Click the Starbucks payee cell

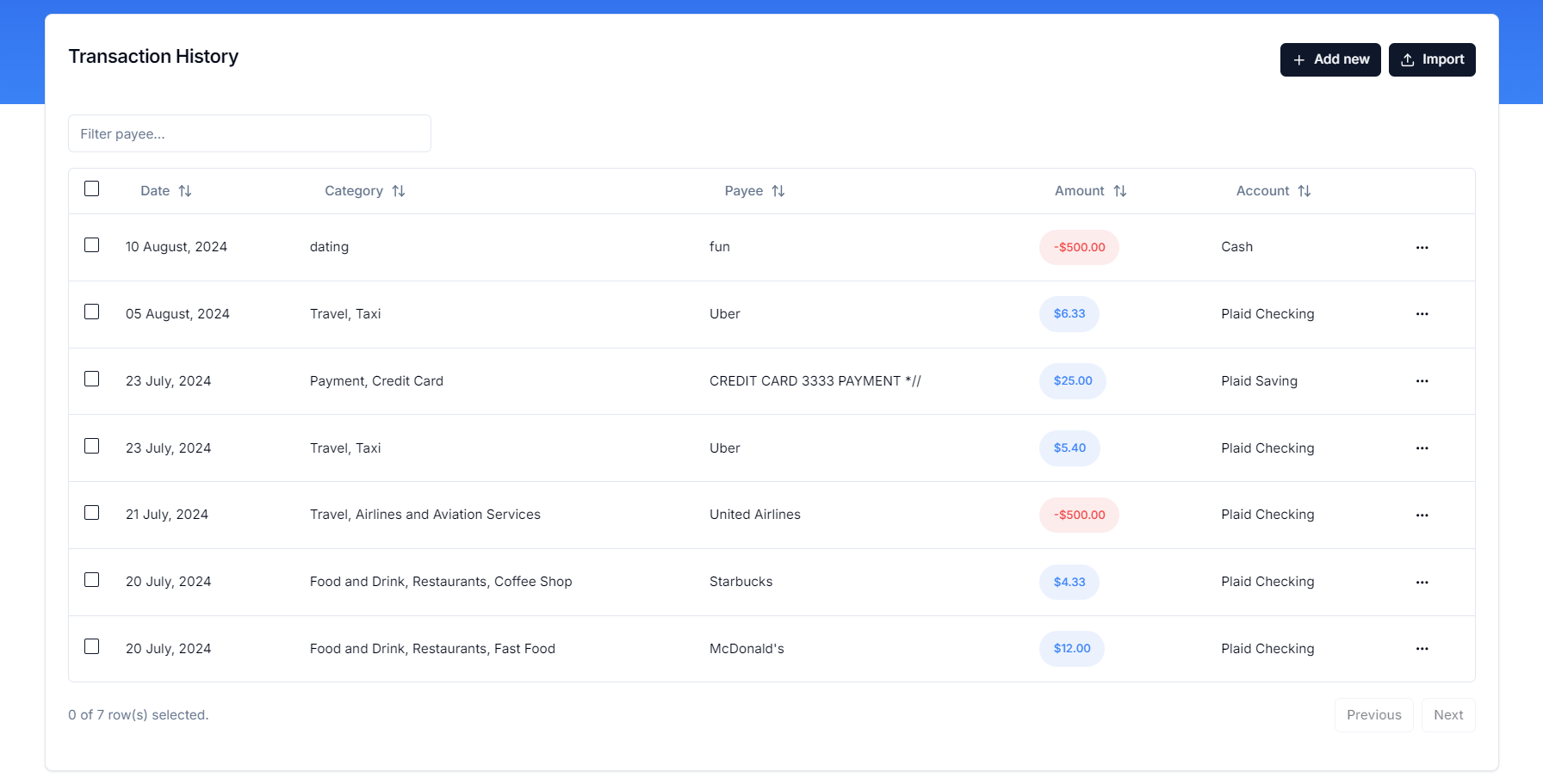(x=741, y=582)
